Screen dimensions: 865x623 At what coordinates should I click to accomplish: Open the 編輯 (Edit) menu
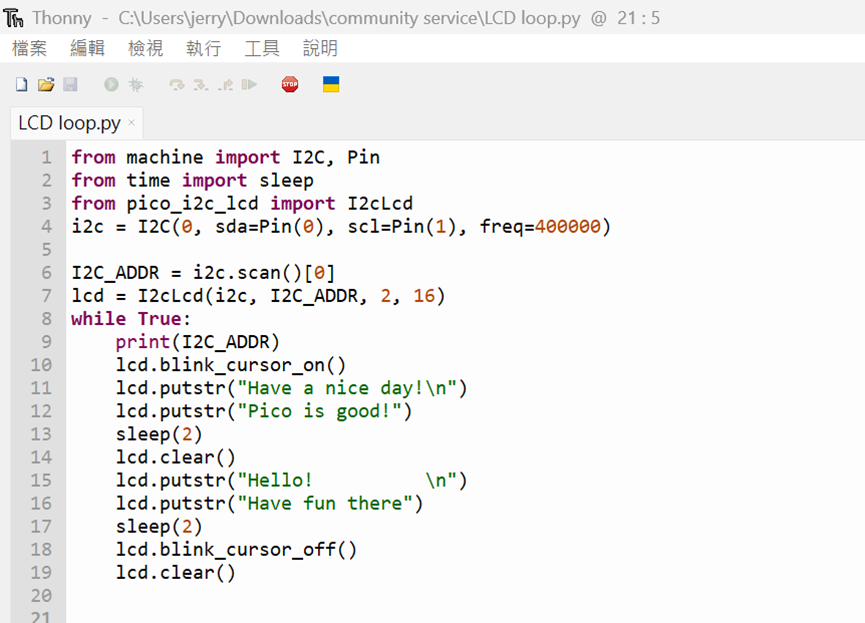(x=88, y=49)
